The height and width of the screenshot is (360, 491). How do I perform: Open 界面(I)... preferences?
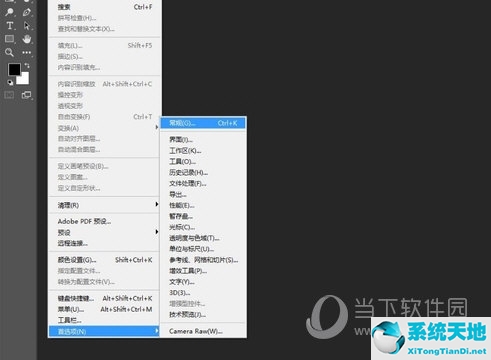(203, 139)
